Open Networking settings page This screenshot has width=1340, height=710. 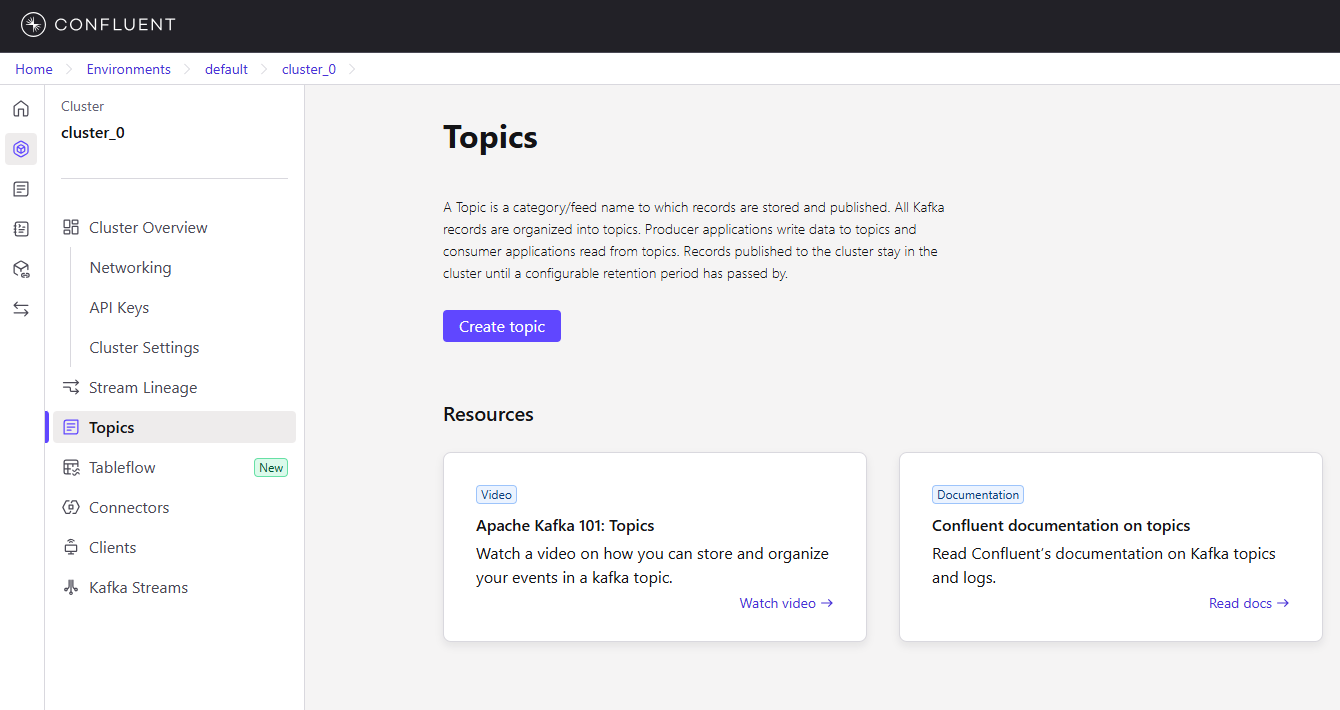pos(130,267)
